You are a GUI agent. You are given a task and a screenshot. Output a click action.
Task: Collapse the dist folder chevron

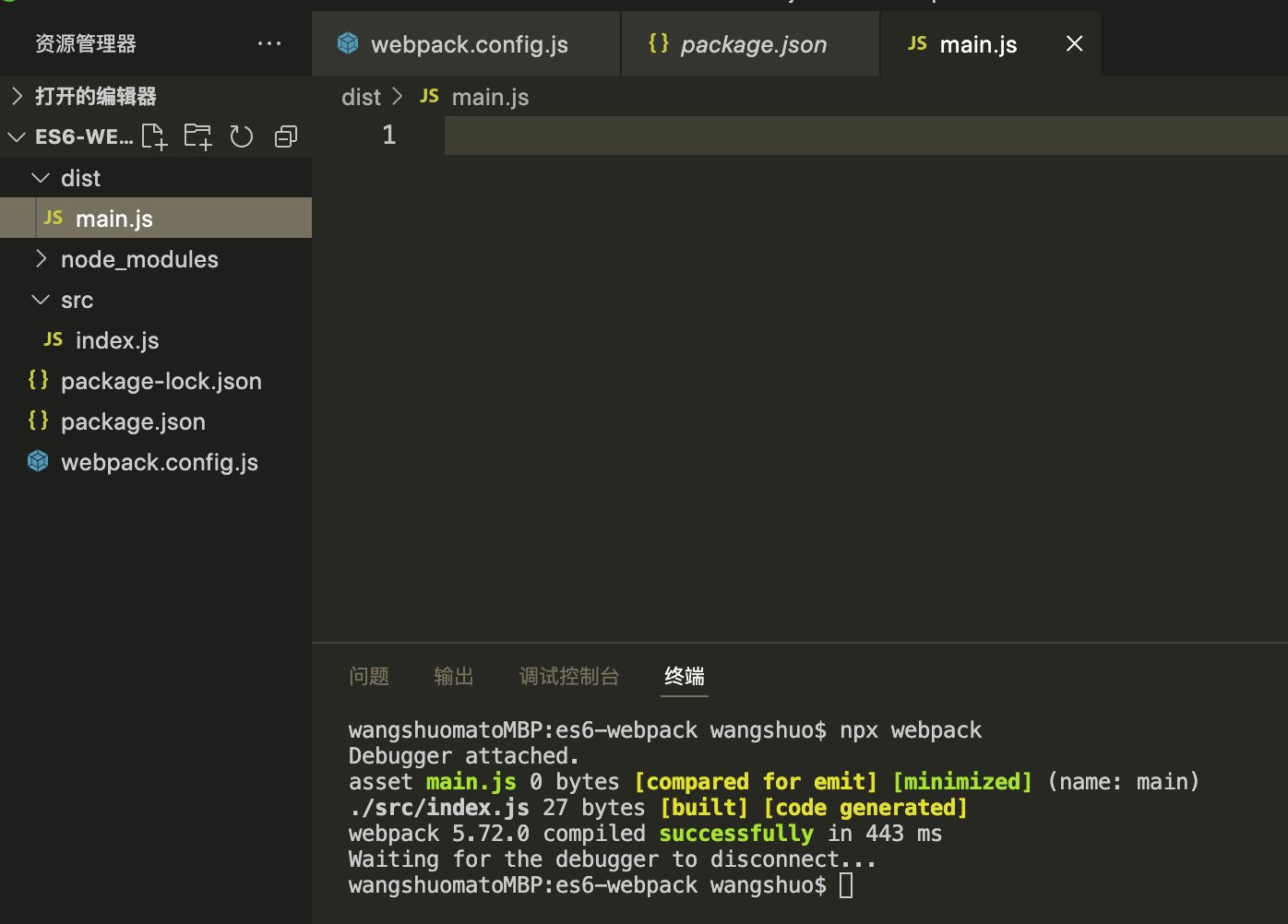[x=41, y=177]
